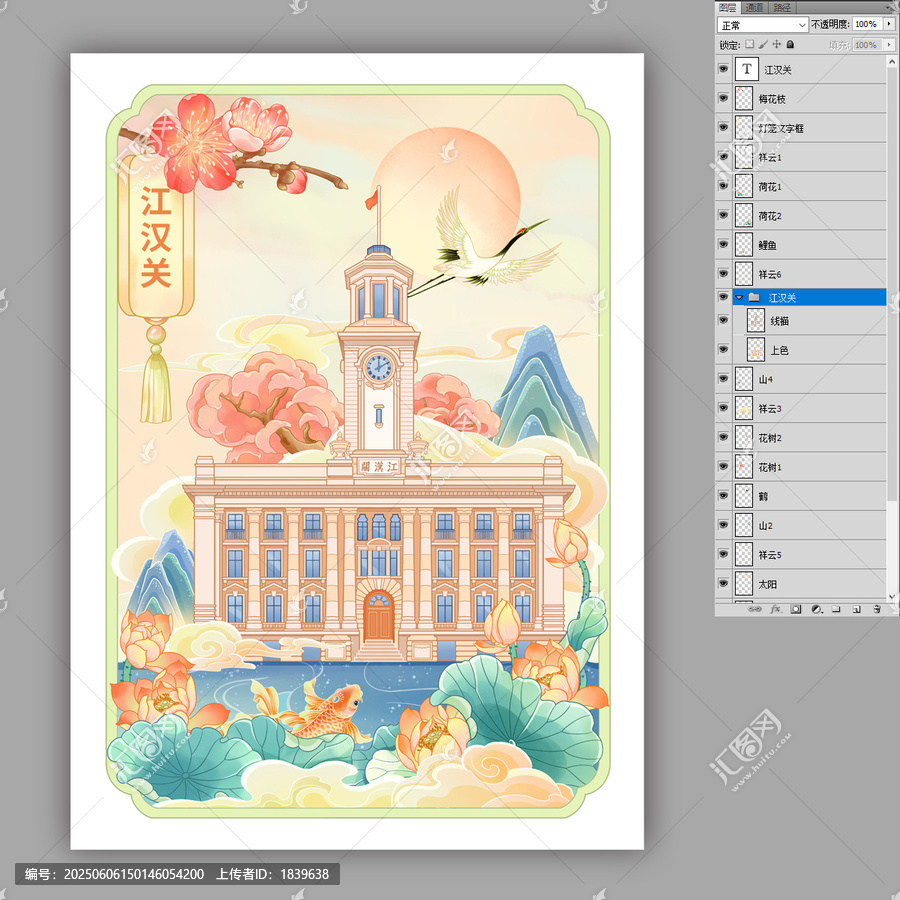
Task: Select the 鹤 layer name
Action: (763, 496)
